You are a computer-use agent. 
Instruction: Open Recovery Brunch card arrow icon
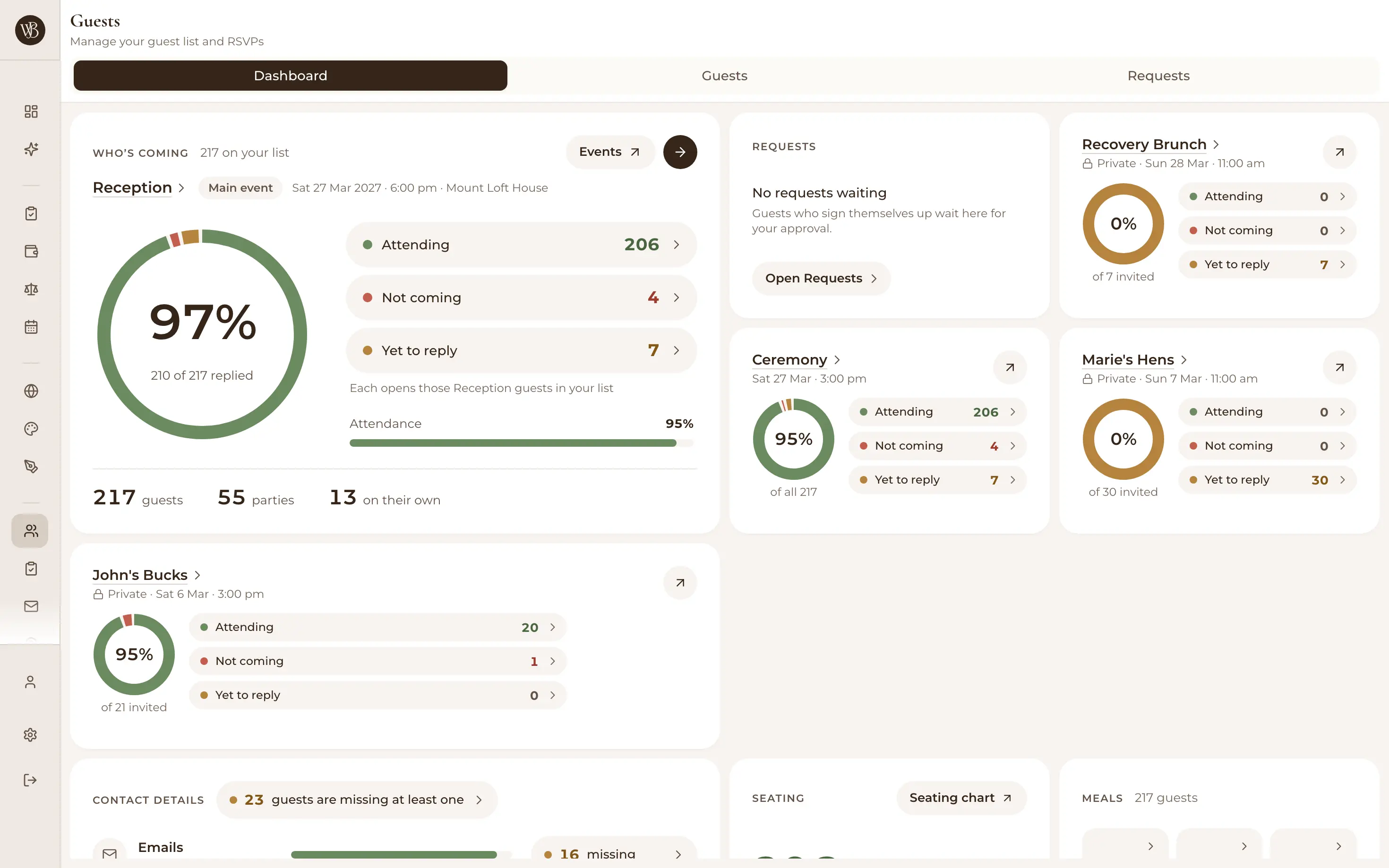[x=1339, y=152]
